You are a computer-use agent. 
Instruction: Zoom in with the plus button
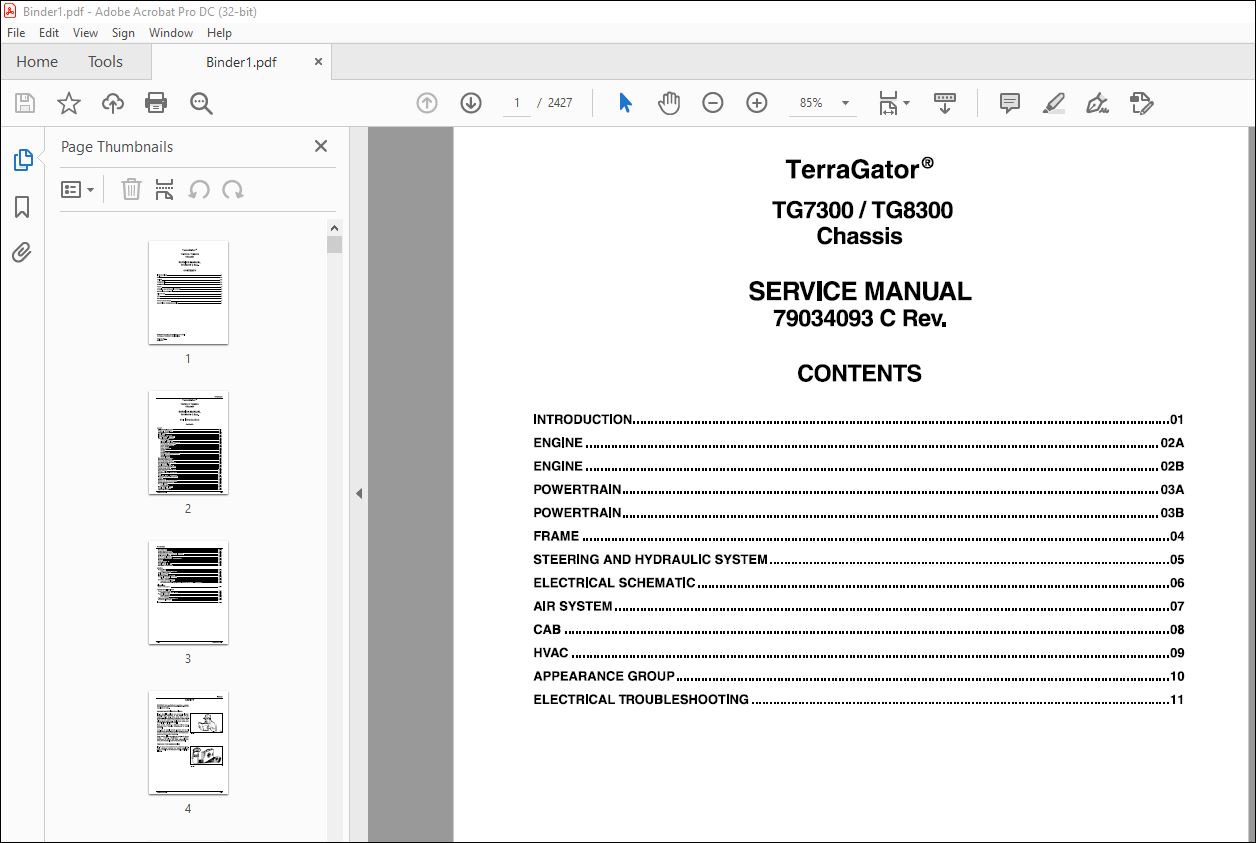pyautogui.click(x=757, y=103)
